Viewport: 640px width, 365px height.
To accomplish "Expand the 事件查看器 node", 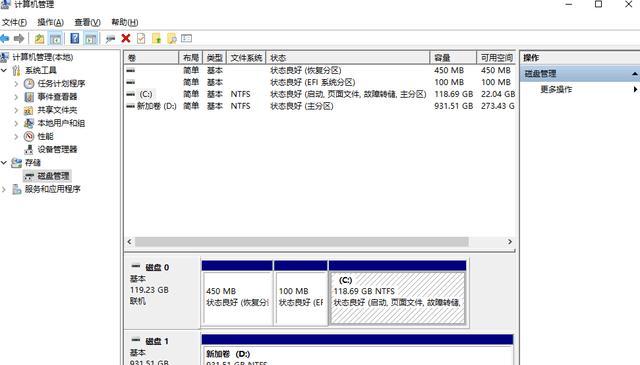I will 16,97.
